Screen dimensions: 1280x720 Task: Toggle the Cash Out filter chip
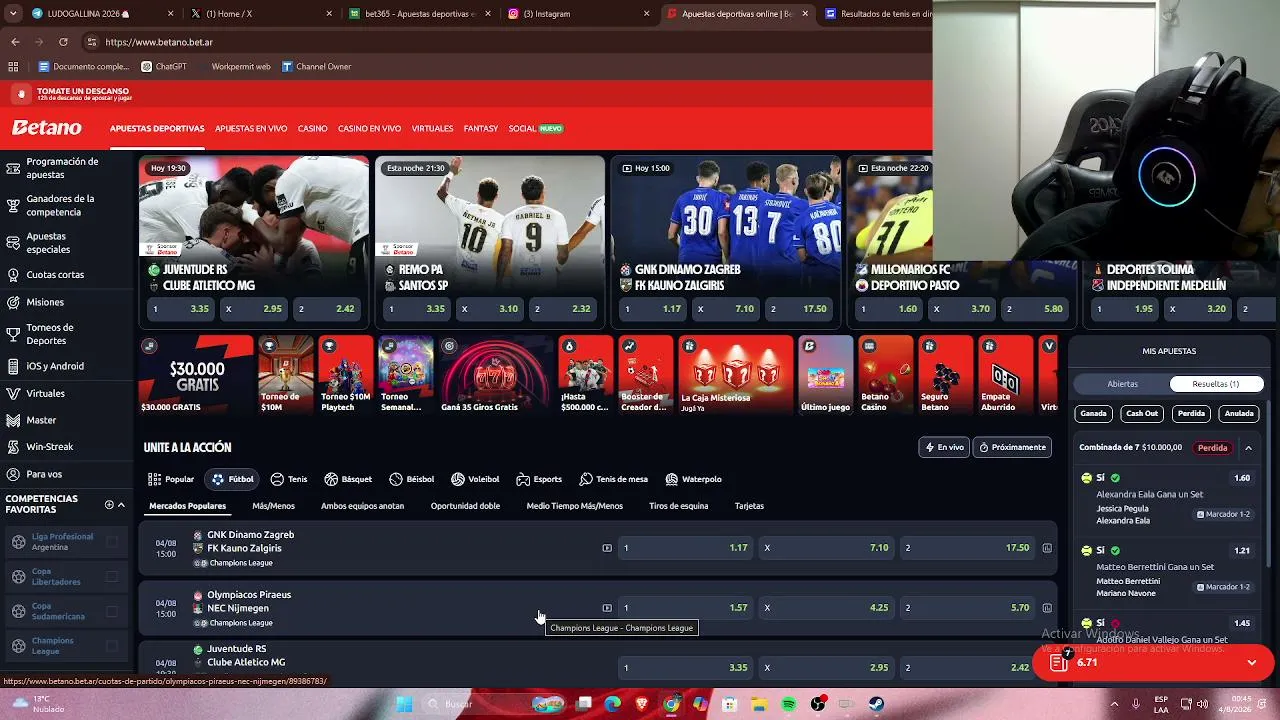[x=1142, y=413]
